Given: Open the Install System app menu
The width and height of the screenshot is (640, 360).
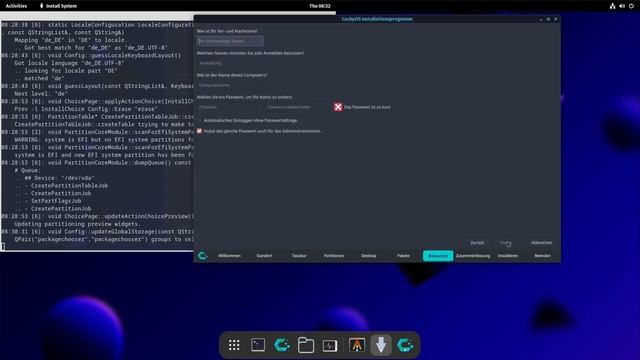Looking at the screenshot, I should pyautogui.click(x=58, y=6).
